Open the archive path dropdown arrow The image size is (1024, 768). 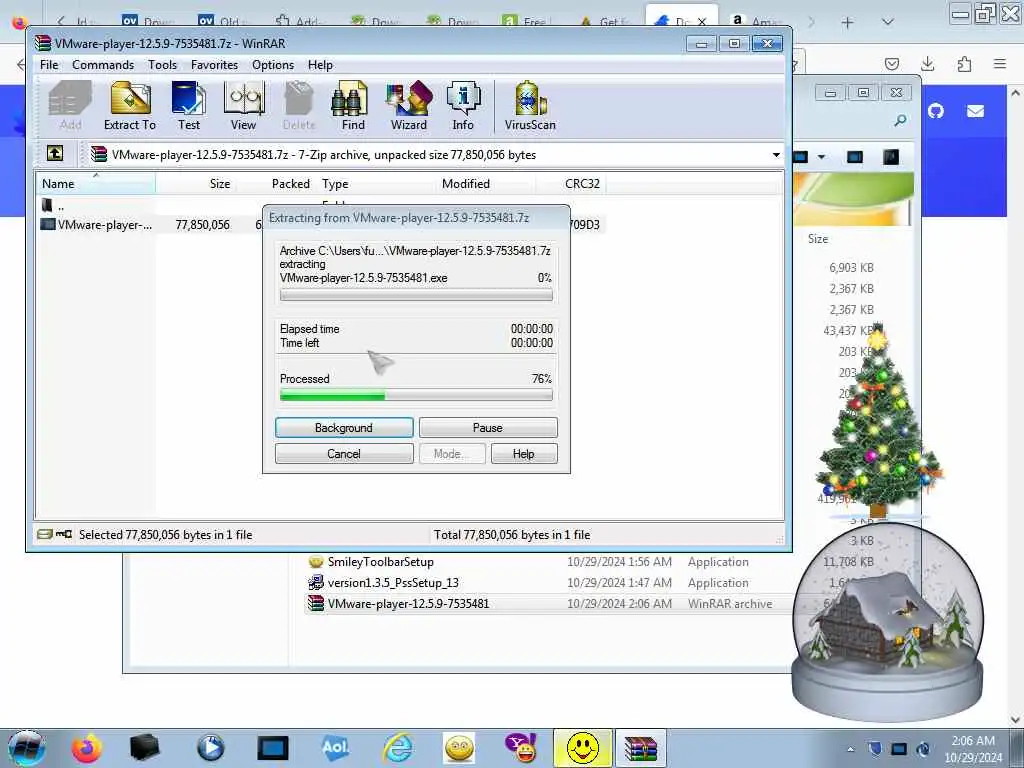click(776, 155)
